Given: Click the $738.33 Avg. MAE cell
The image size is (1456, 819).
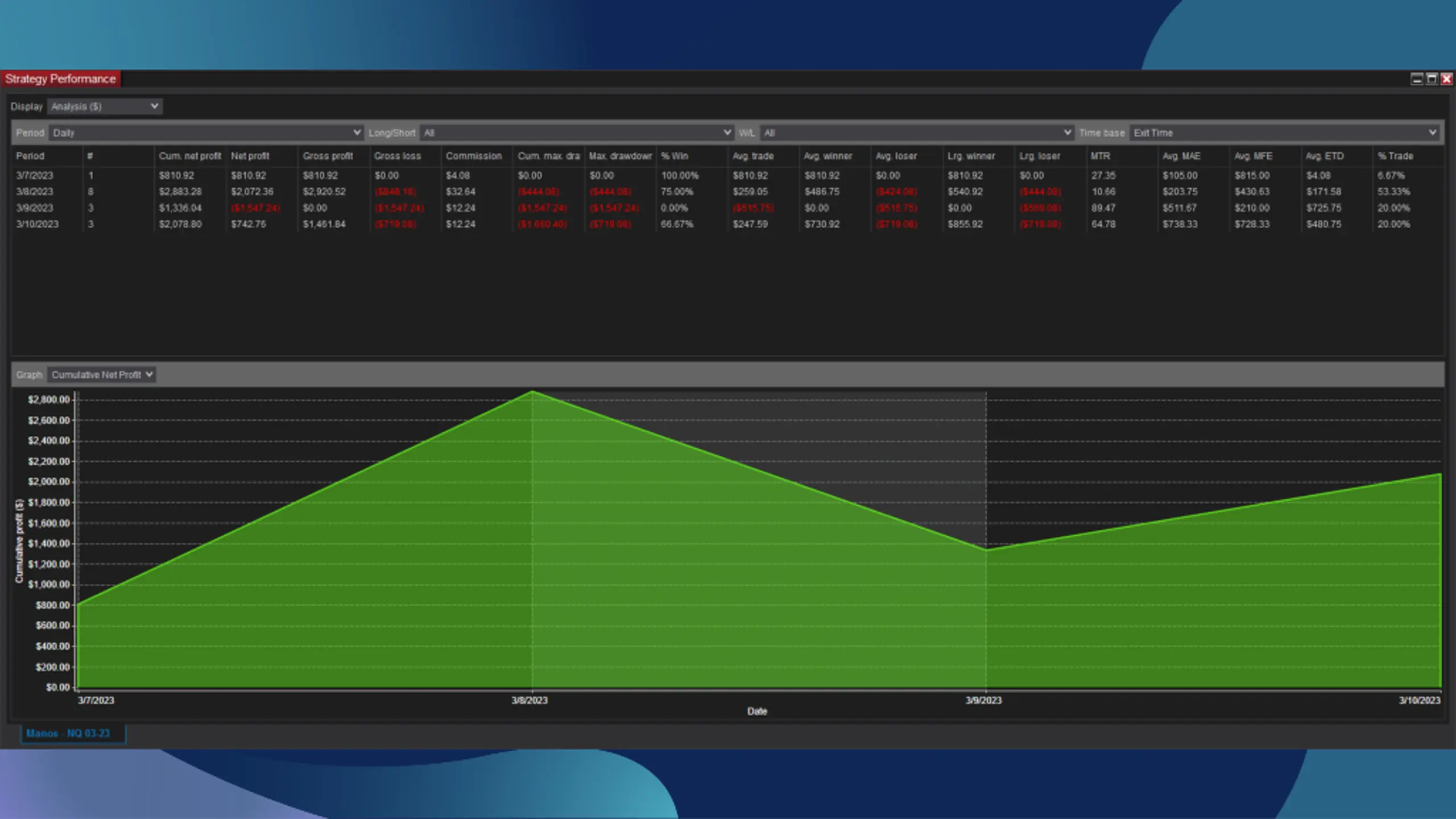Looking at the screenshot, I should coord(1180,224).
